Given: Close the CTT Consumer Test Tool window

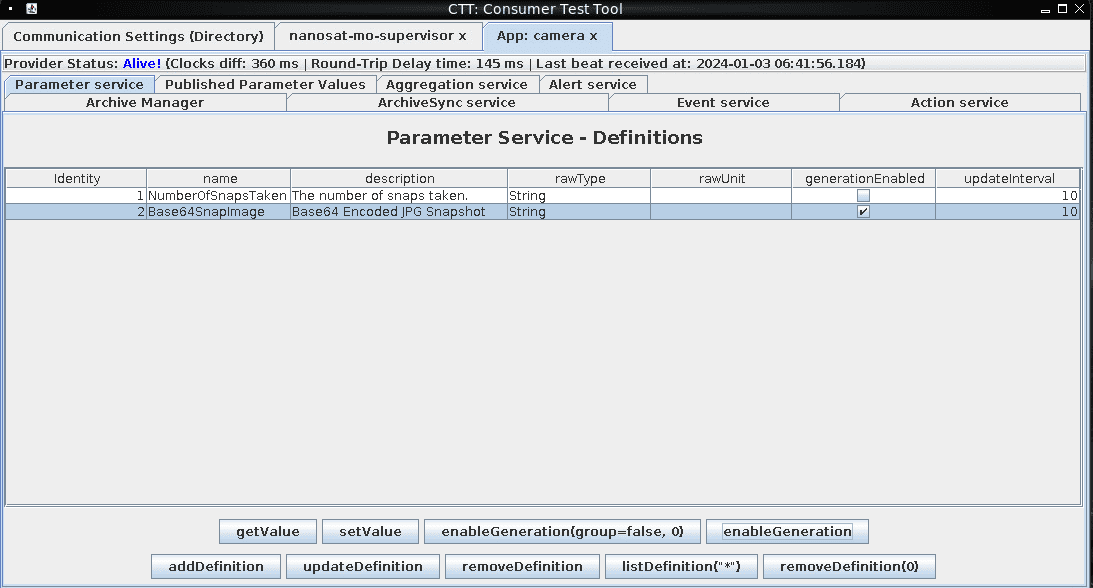Looking at the screenshot, I should (1079, 8).
